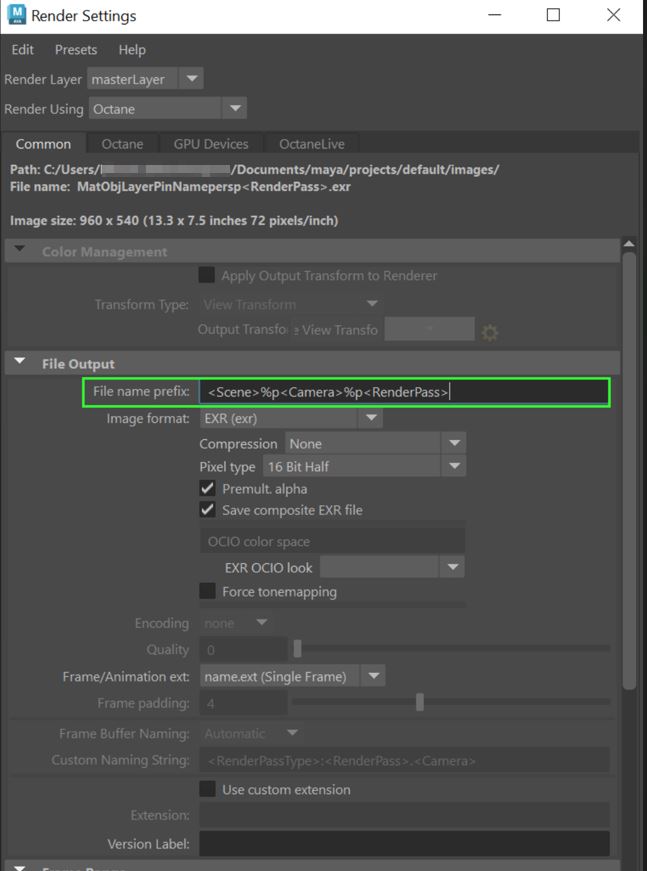647x871 pixels.
Task: Open the Pixel type 16 Bit Half dropdown
Action: coord(364,467)
